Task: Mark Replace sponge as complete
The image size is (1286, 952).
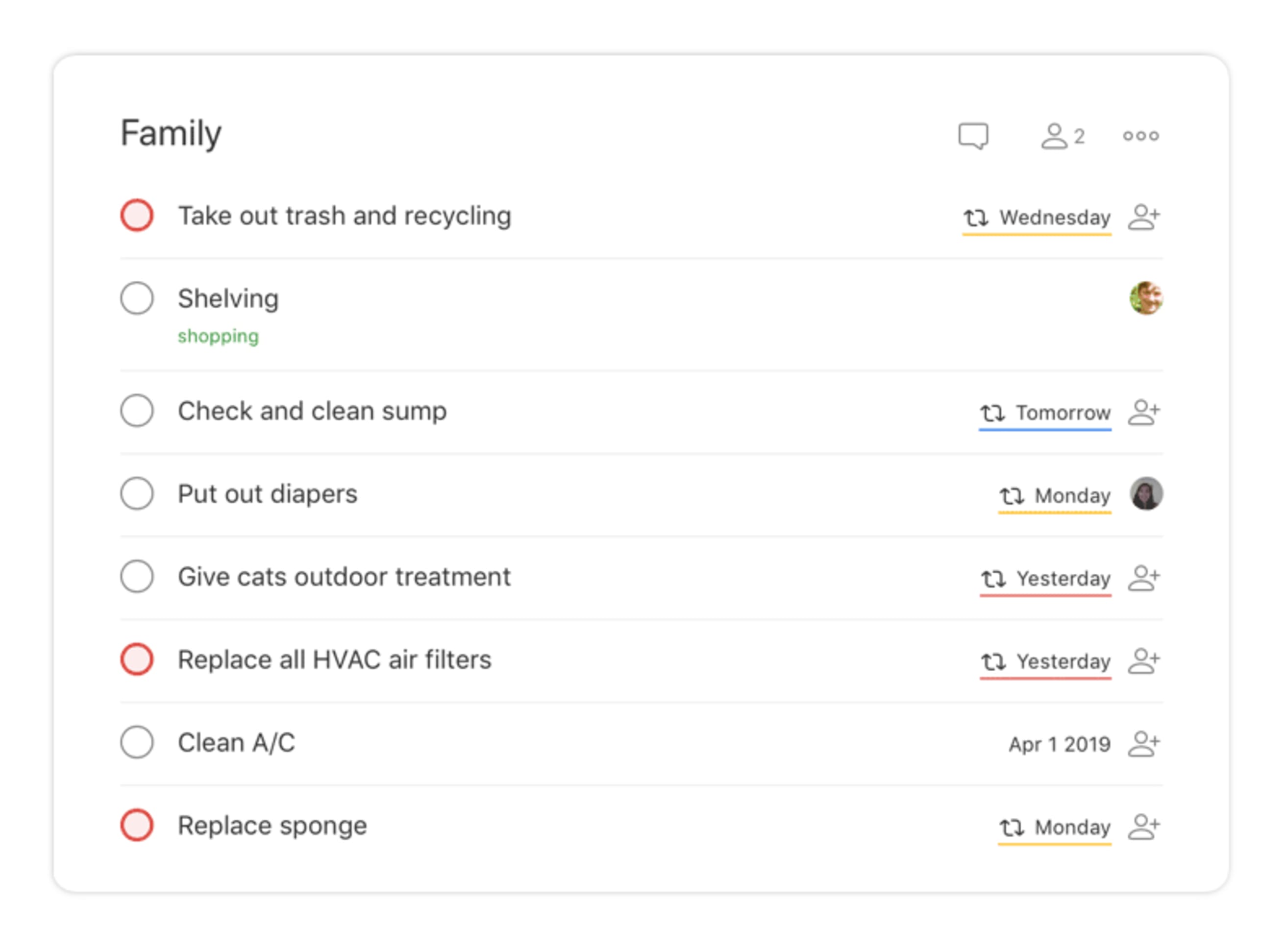Action: (x=137, y=826)
